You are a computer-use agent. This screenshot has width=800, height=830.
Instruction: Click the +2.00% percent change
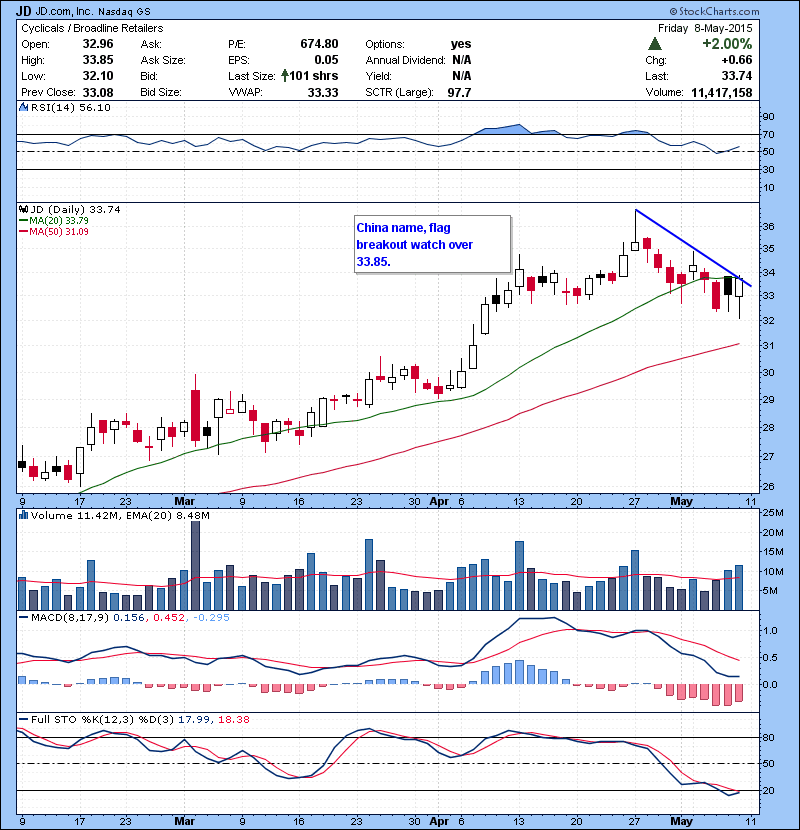[x=727, y=44]
